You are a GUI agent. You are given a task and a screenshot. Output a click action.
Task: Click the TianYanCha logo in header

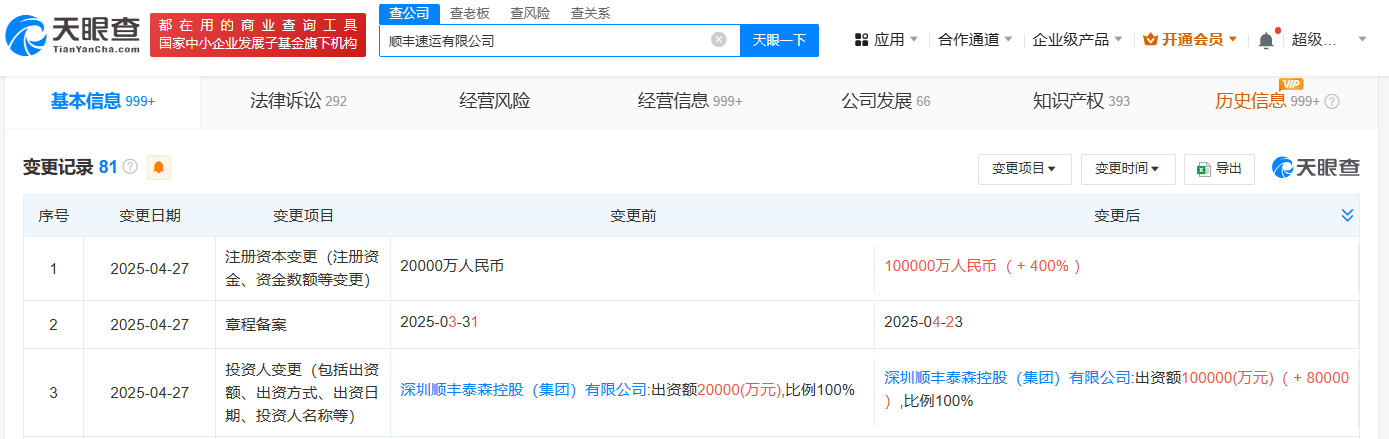tap(72, 35)
